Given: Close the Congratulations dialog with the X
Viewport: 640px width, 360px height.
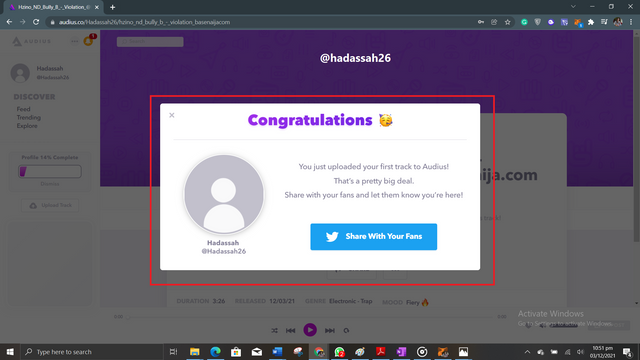Looking at the screenshot, I should [172, 115].
